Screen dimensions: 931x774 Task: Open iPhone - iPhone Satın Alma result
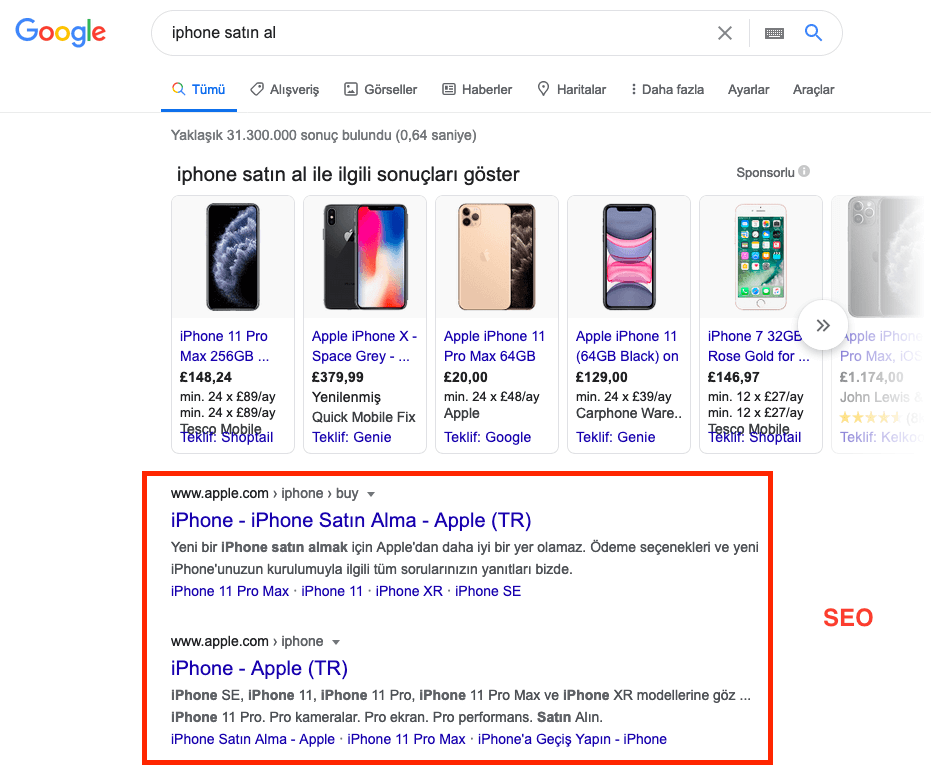[x=351, y=520]
